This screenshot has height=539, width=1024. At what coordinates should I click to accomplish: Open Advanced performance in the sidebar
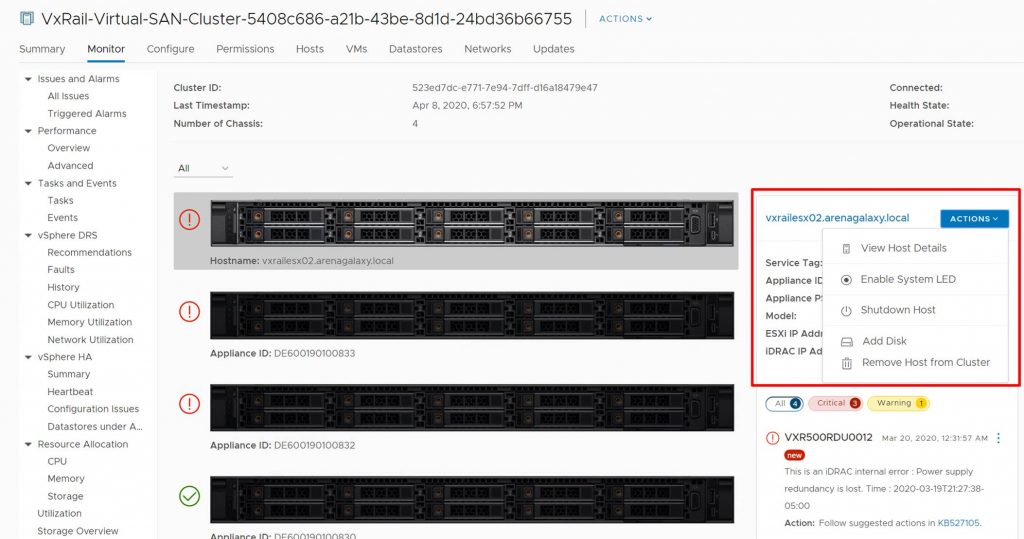coord(70,166)
